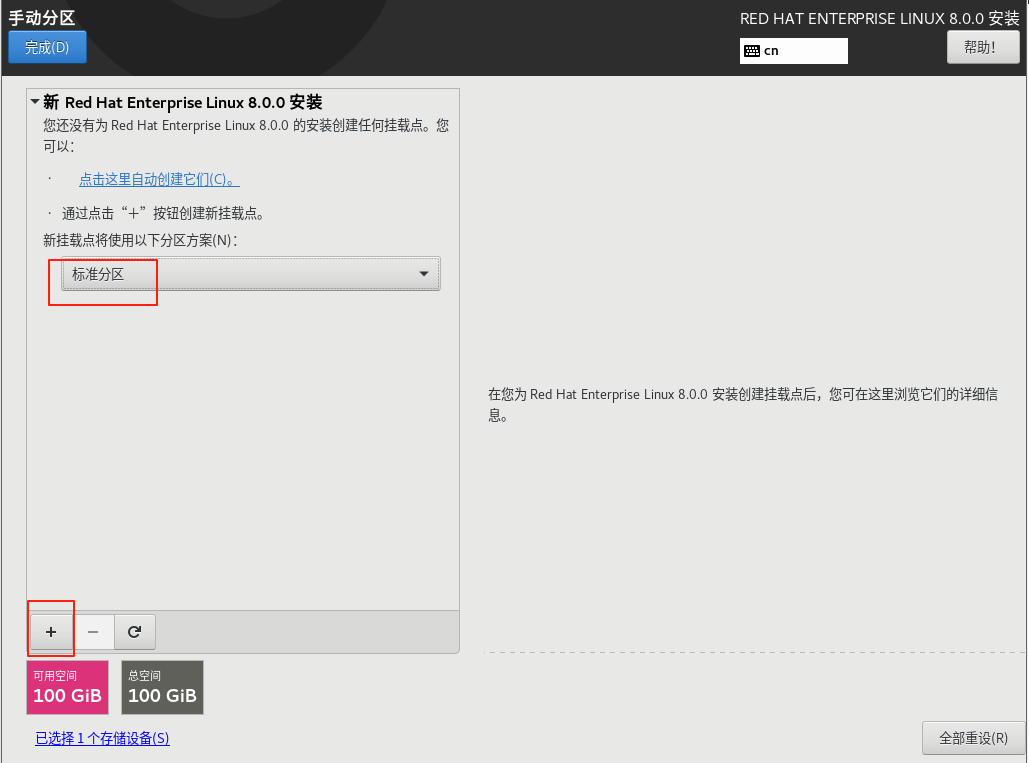Click the 完成(D) done button
The height and width of the screenshot is (763, 1029).
coord(47,47)
